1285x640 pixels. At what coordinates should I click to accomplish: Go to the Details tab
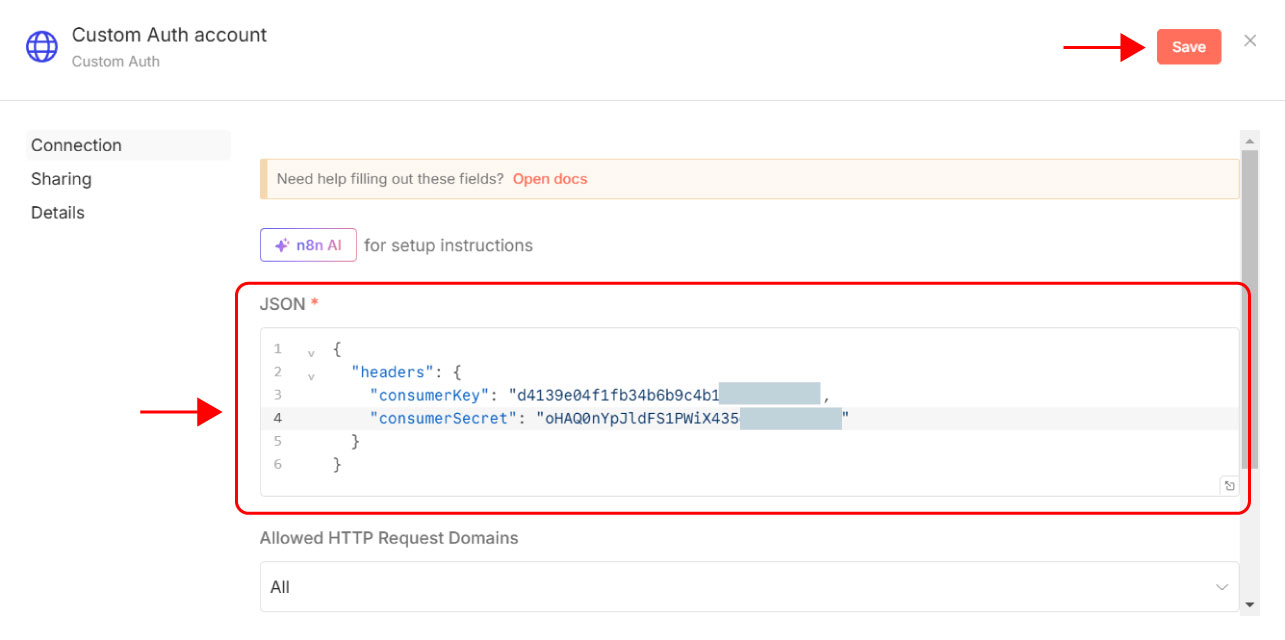coord(58,213)
